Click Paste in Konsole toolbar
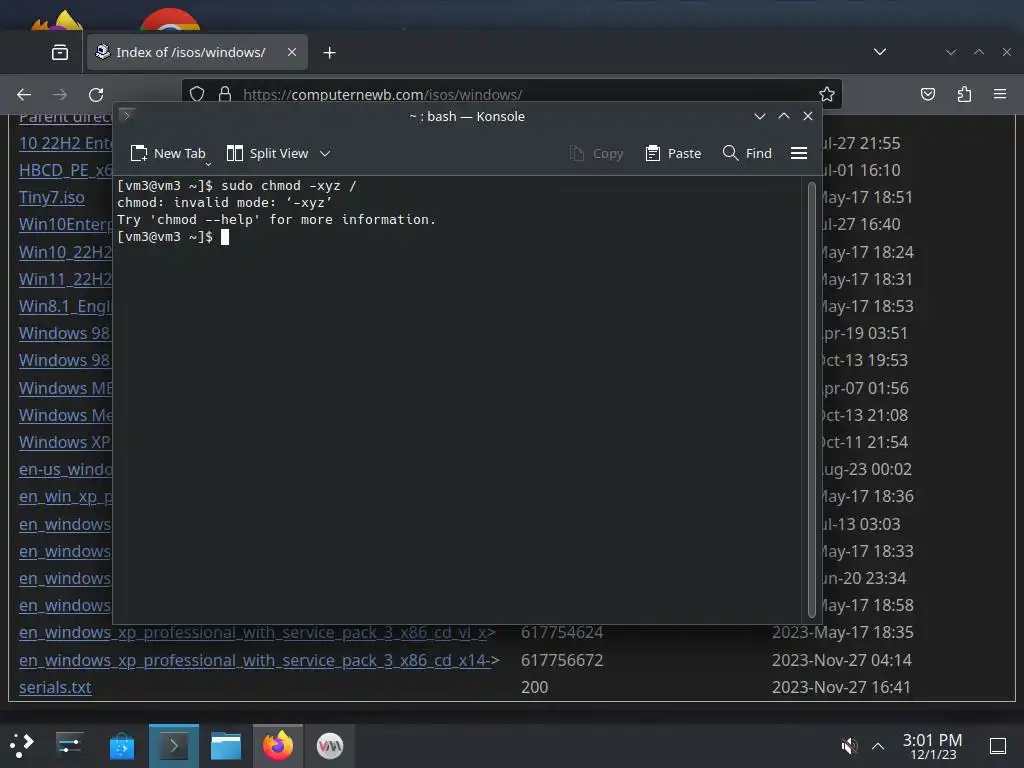 click(673, 153)
